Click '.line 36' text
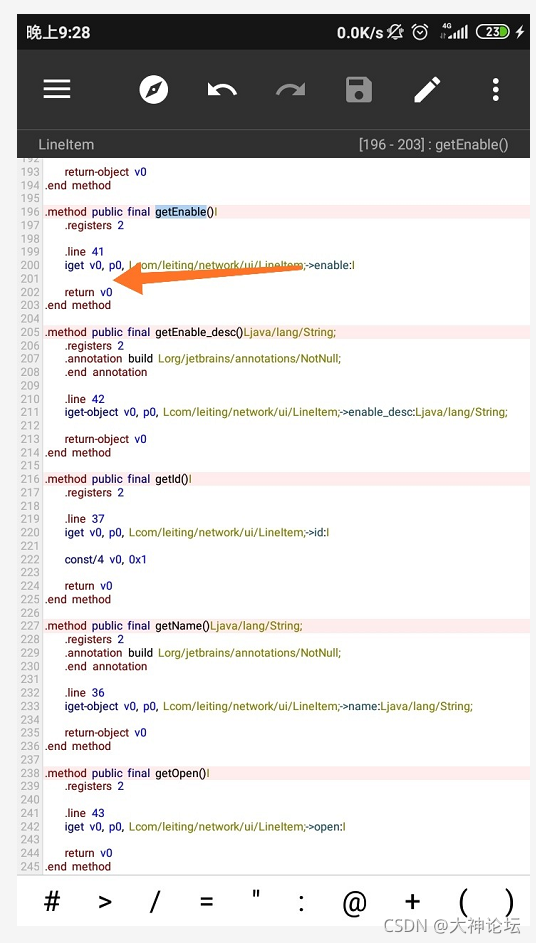This screenshot has height=943, width=536. (84, 693)
